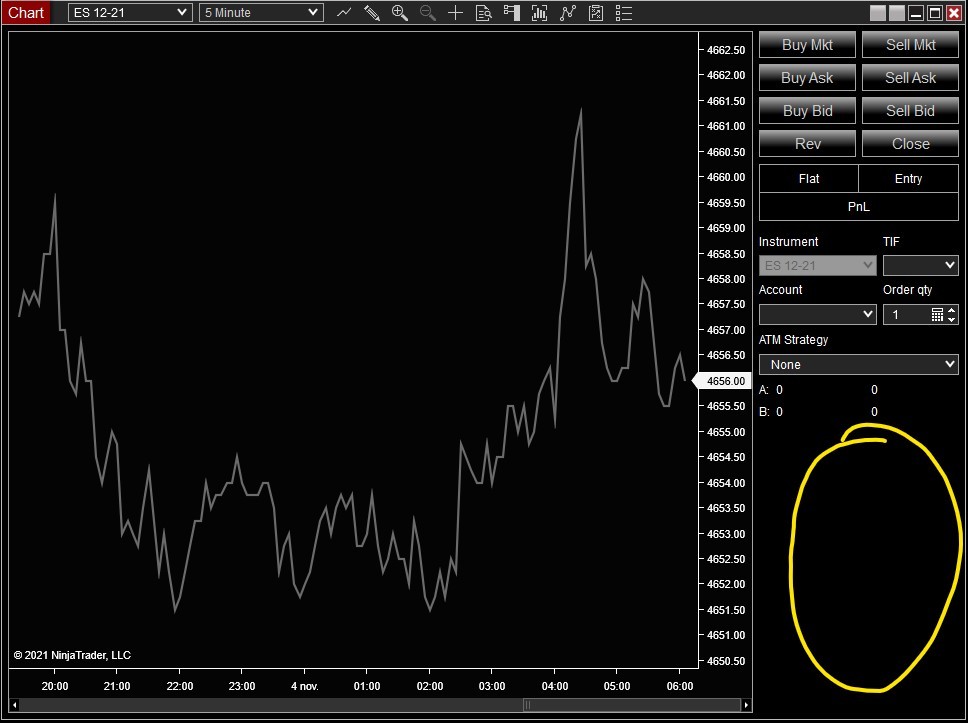Viewport: 968px width, 723px height.
Task: Activate the crosshair cursor icon
Action: tap(455, 13)
